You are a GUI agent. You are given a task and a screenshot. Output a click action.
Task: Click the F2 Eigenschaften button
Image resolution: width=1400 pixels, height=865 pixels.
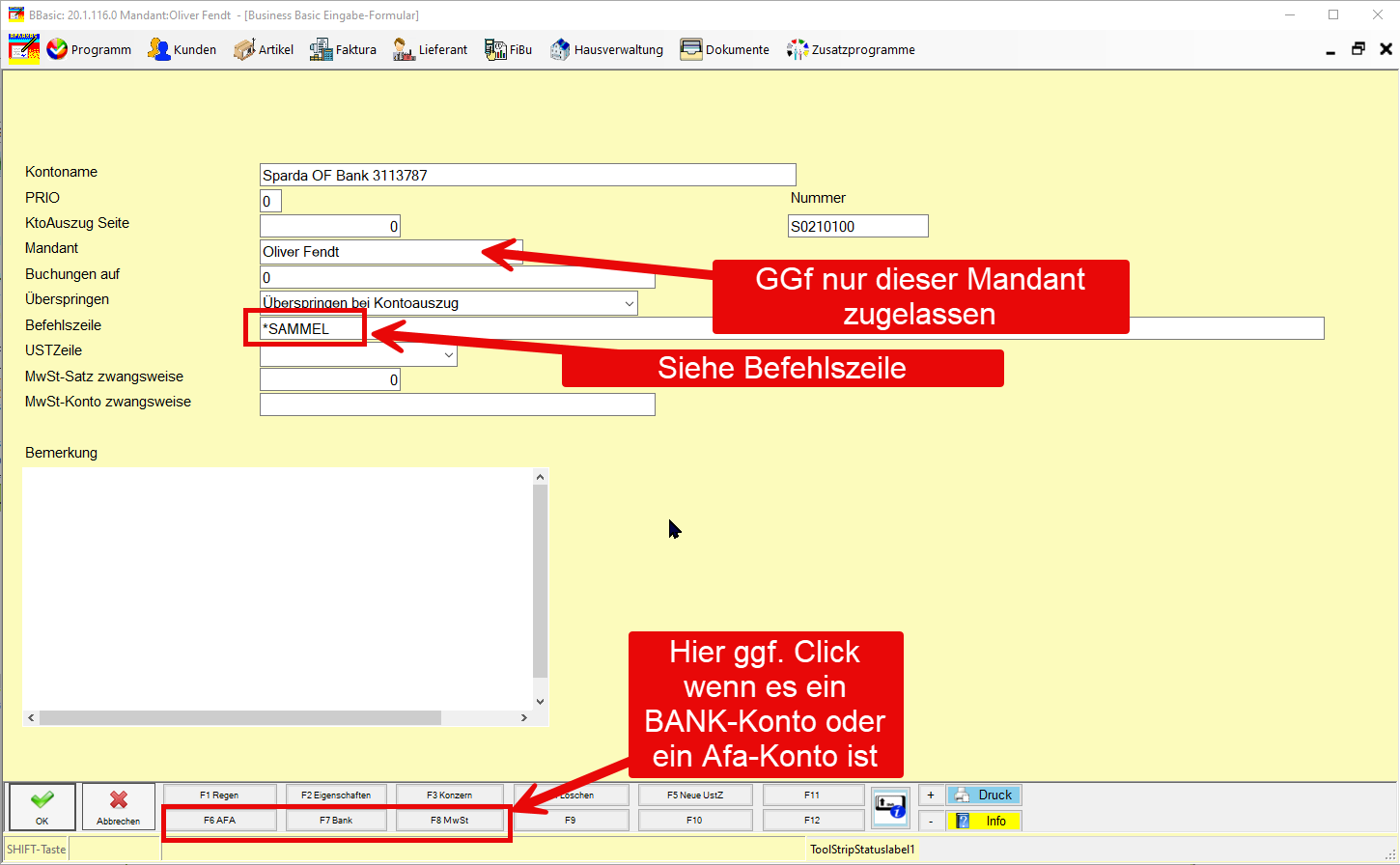click(336, 795)
